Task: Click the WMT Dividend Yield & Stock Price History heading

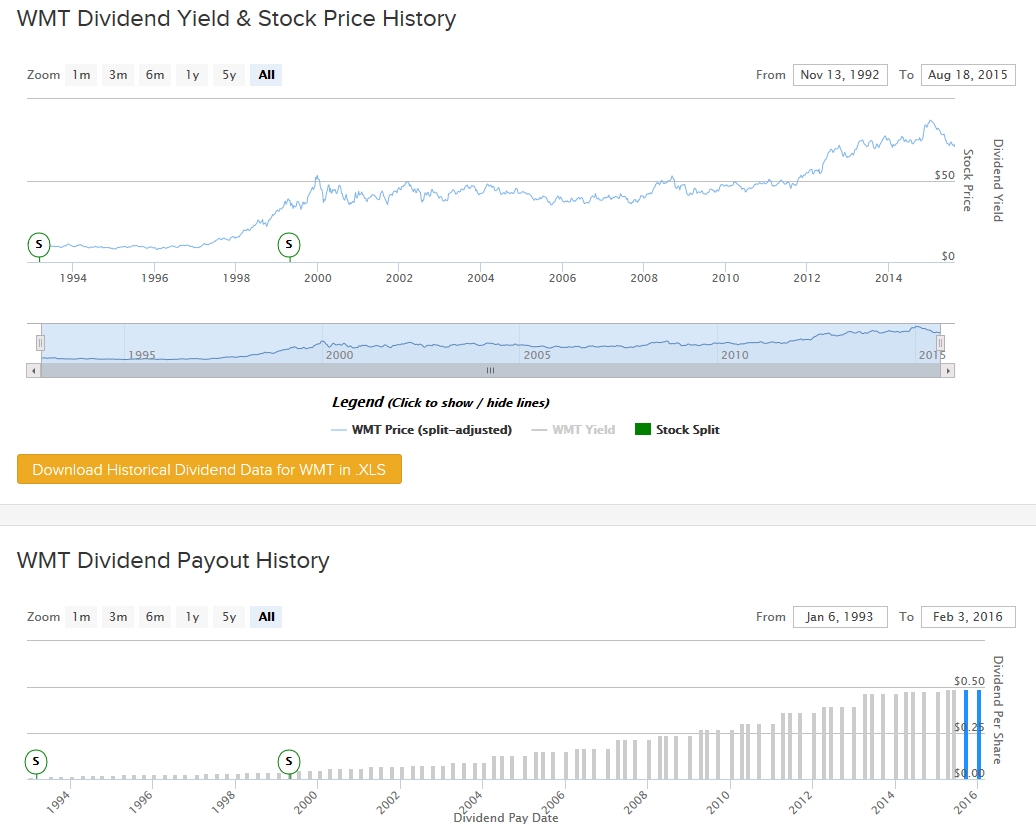Action: [237, 19]
